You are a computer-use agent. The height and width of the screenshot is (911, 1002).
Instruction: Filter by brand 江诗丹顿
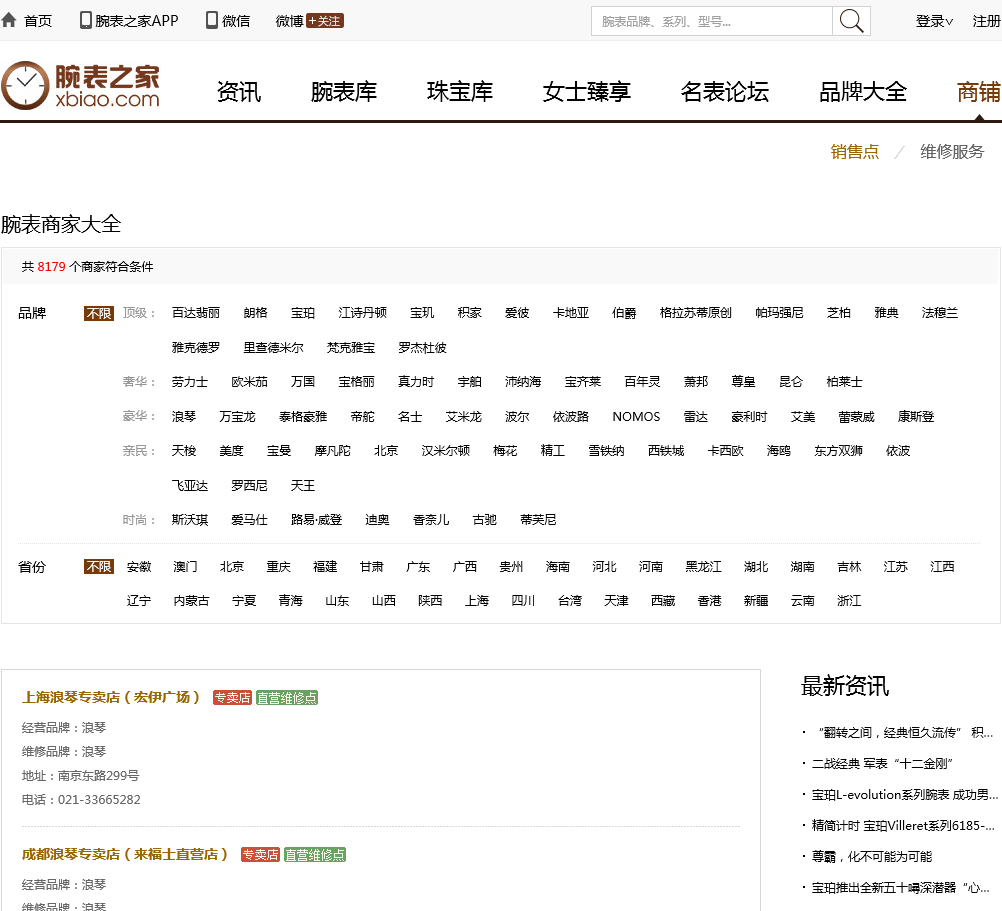(362, 313)
